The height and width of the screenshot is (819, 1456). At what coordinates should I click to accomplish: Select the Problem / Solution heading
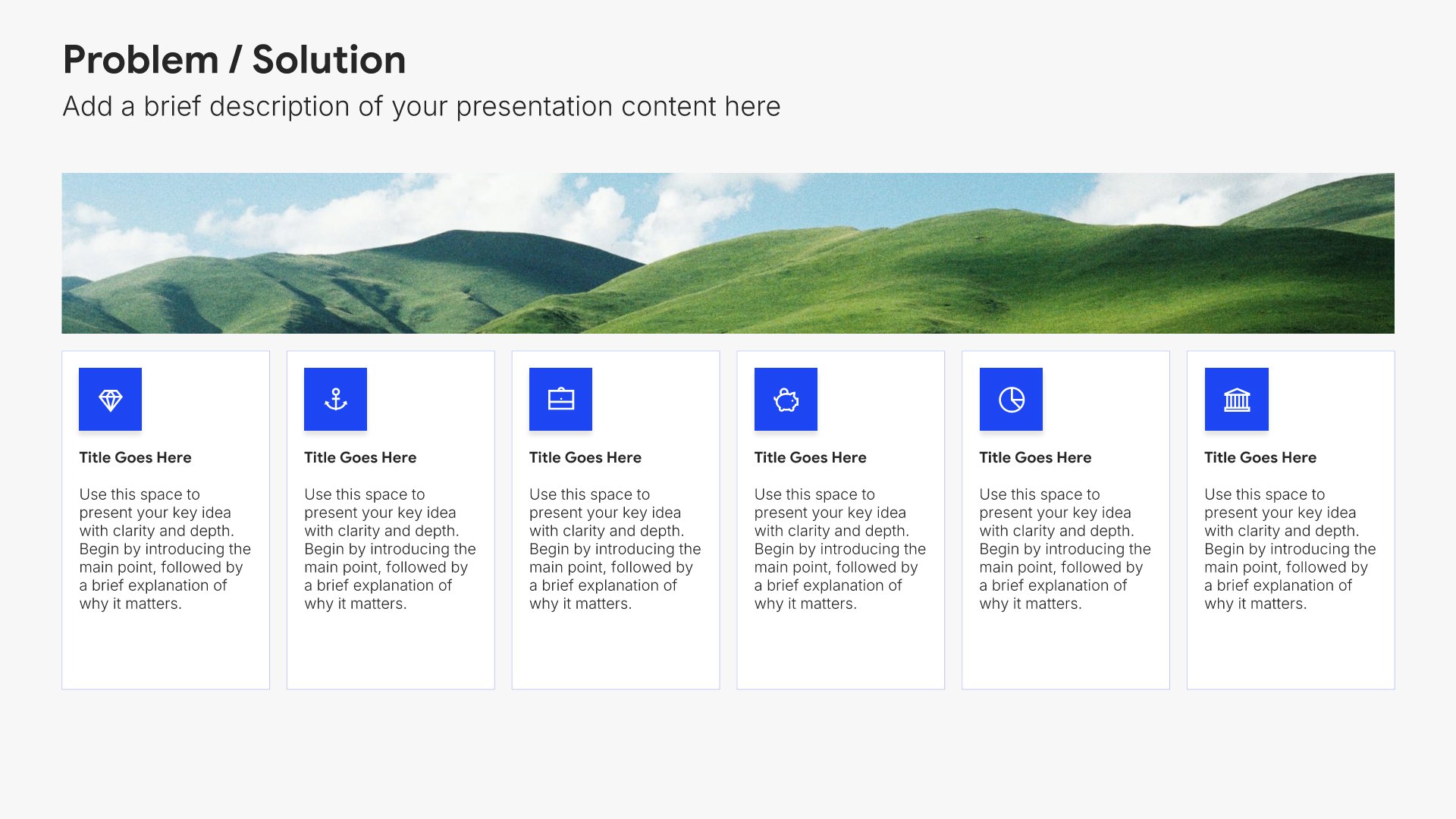click(234, 60)
